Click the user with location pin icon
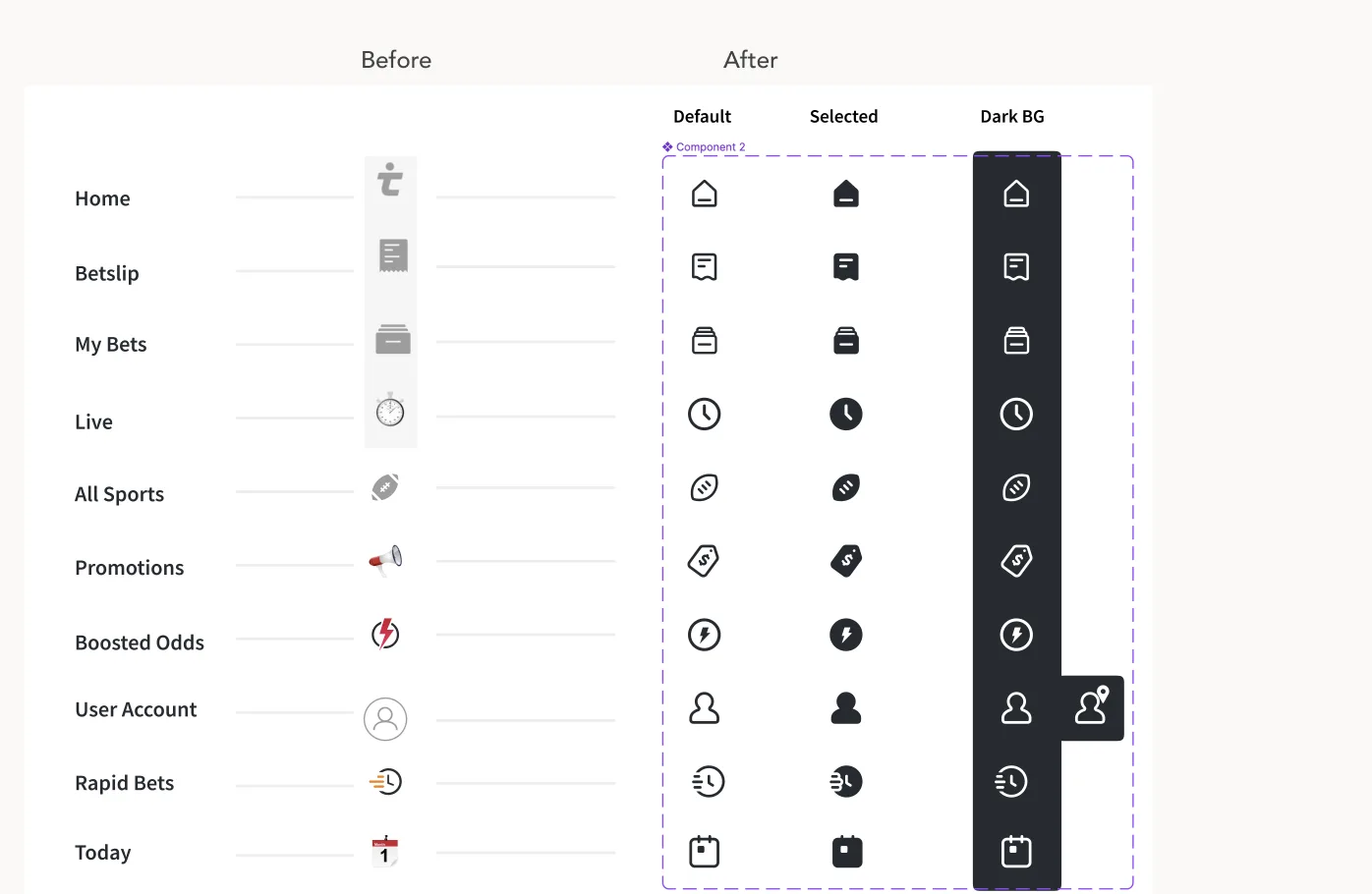This screenshot has height=894, width=1372. (1092, 705)
